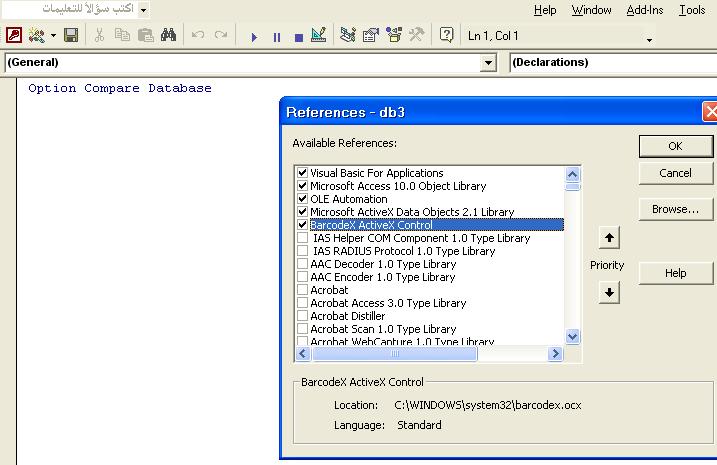The width and height of the screenshot is (717, 465).
Task: Uncheck the OLE Automation checkbox
Action: (302, 198)
